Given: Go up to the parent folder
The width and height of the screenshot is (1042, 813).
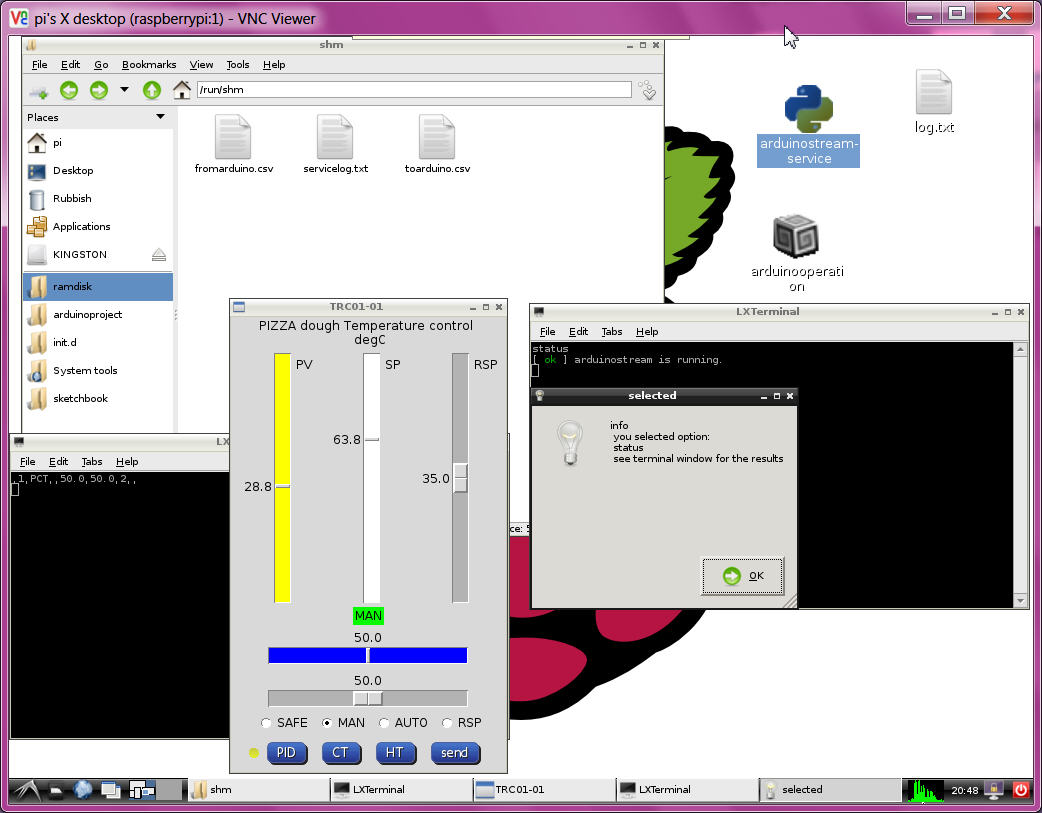Looking at the screenshot, I should (152, 90).
